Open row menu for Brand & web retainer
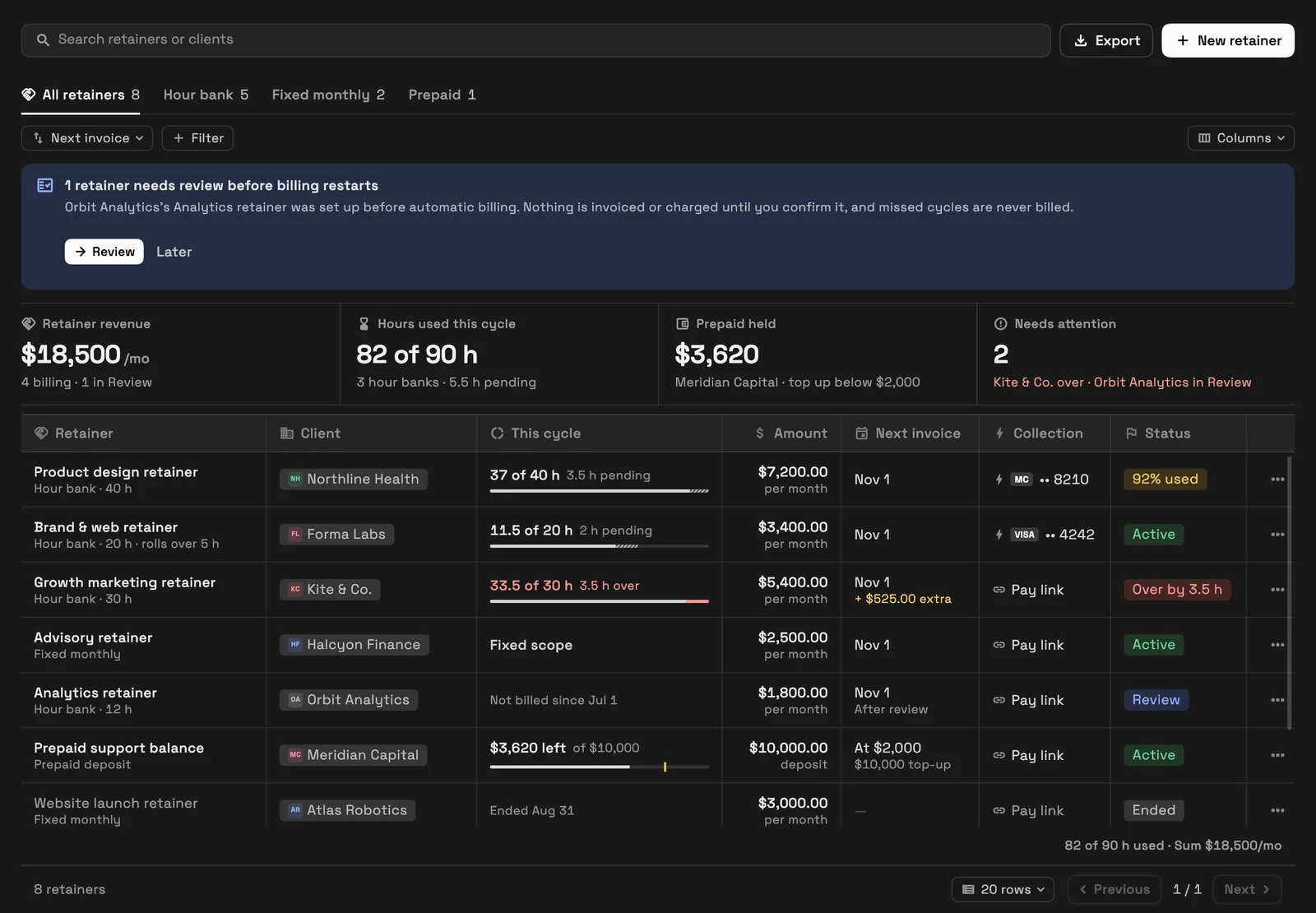This screenshot has width=1316, height=913. [x=1277, y=535]
